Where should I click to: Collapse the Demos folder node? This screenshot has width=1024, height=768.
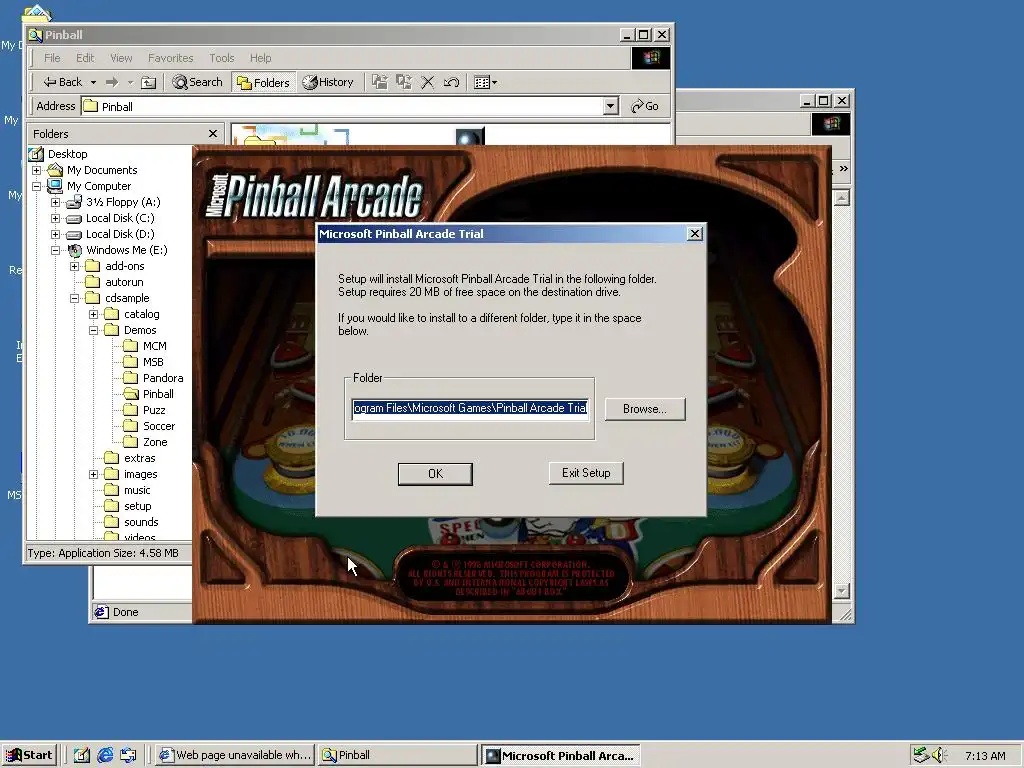coord(93,330)
